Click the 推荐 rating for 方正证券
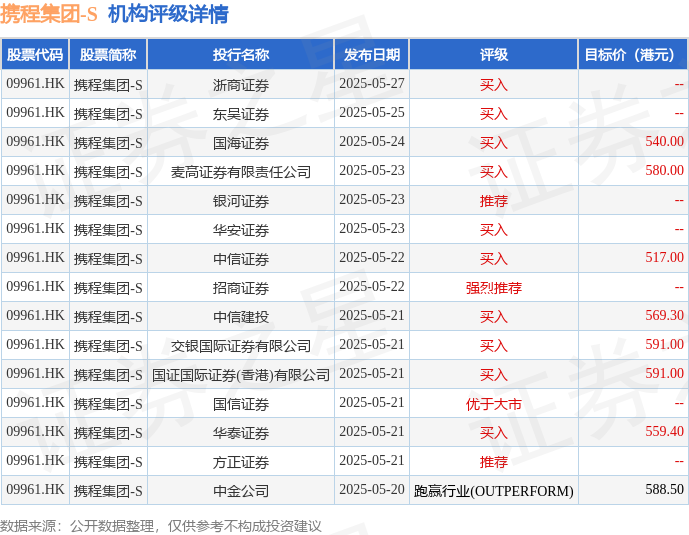689x535 pixels. 494,462
